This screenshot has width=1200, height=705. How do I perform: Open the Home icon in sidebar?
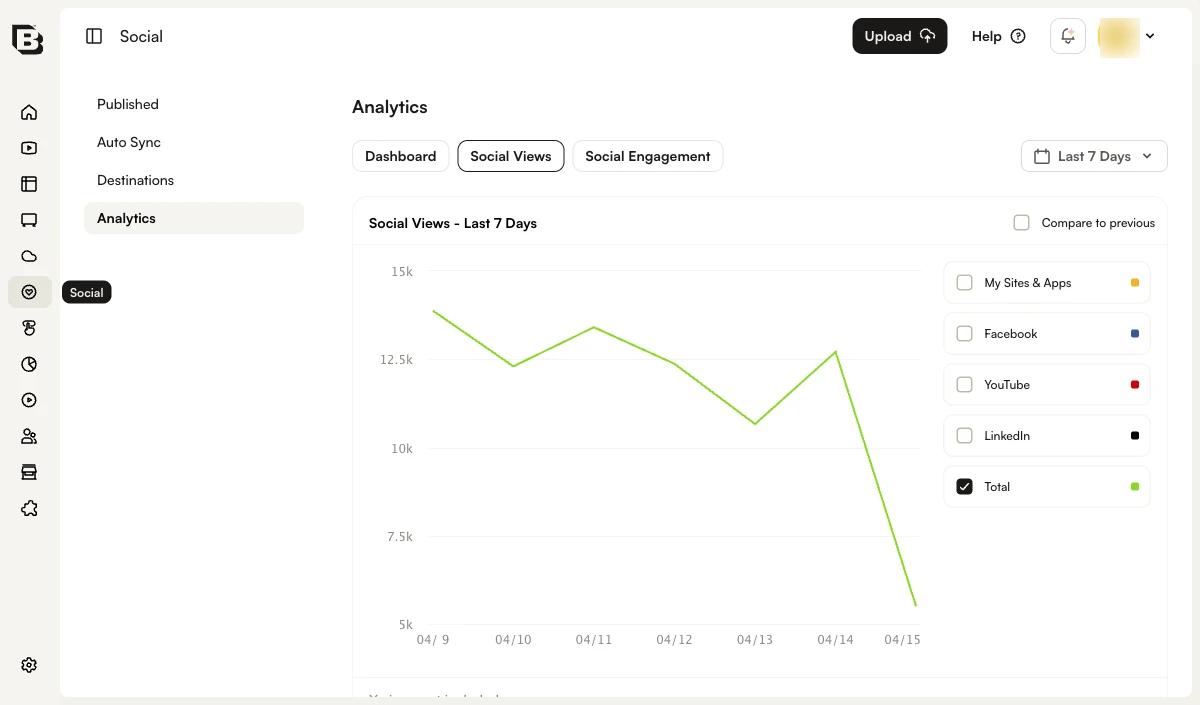[29, 112]
